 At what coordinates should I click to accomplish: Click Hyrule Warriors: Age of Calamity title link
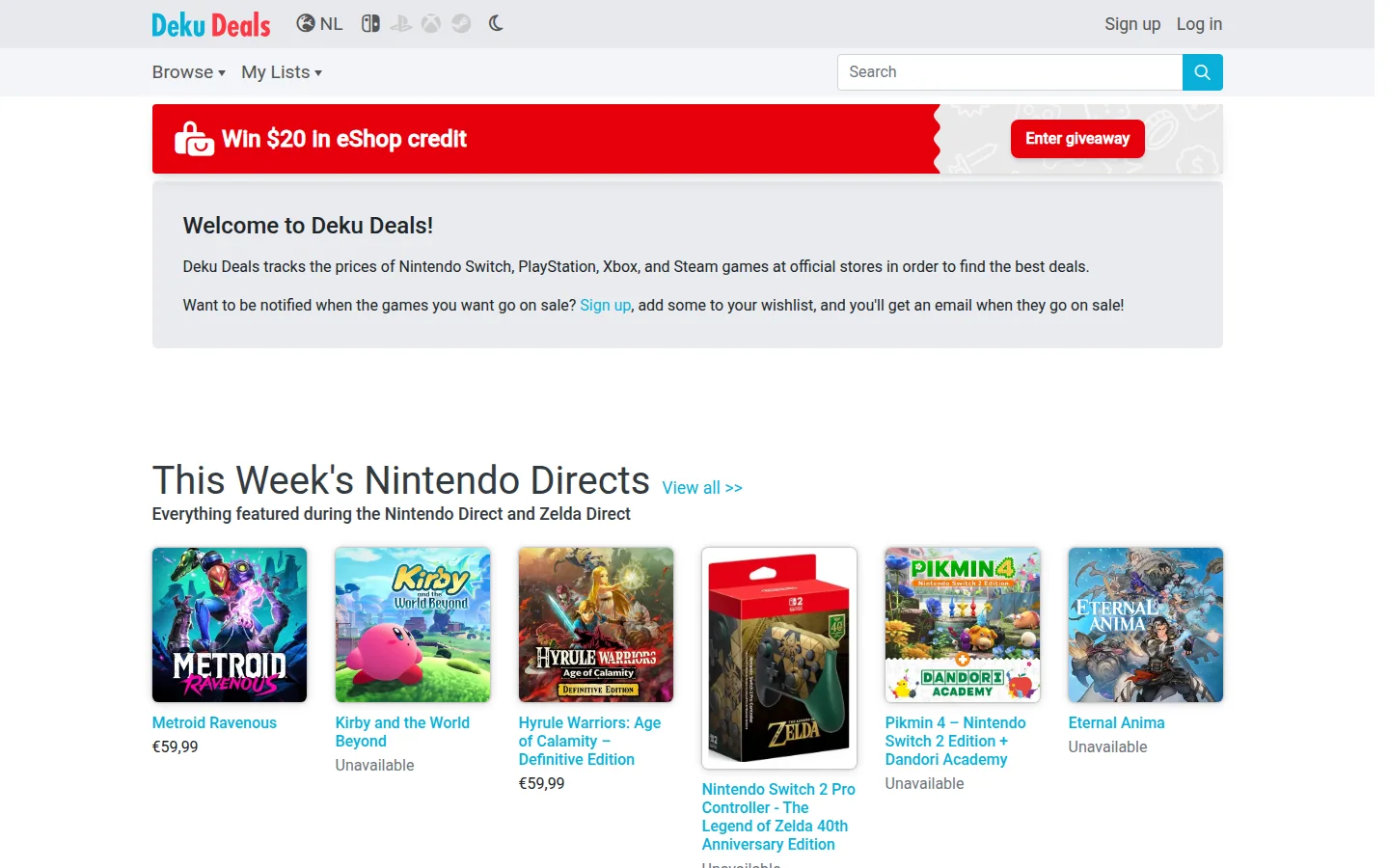(590, 741)
